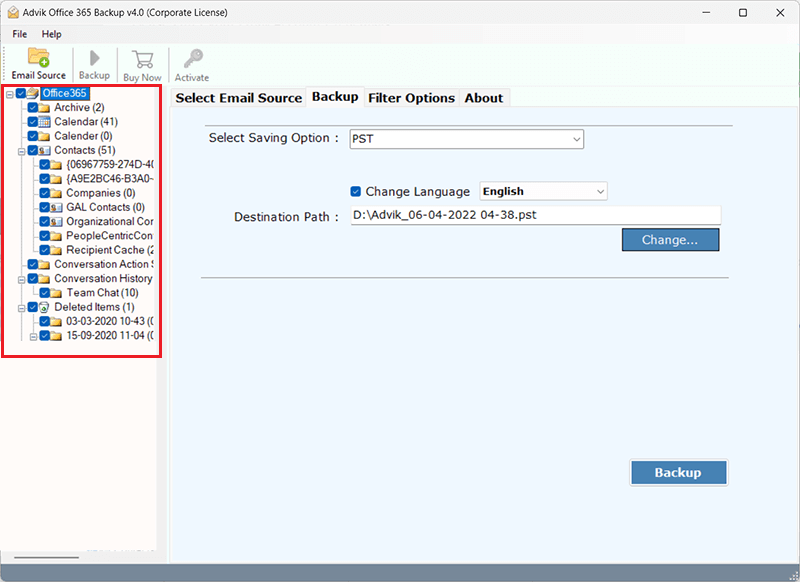Click the Calender (0) folder icon
Screen dimensions: 800x582
44,136
